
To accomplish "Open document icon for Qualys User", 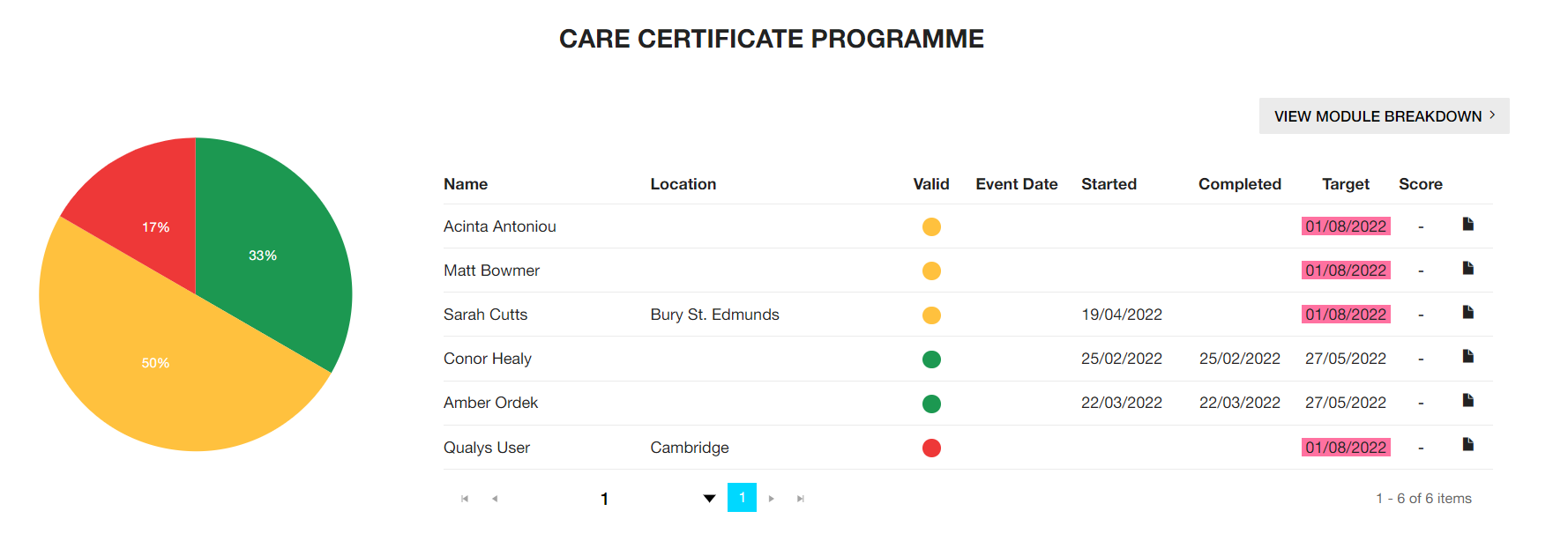I will pos(1467,444).
